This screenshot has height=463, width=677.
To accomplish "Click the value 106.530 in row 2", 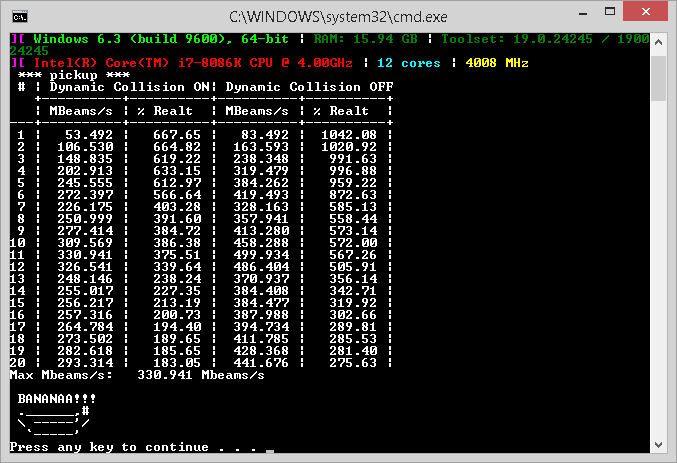I will tap(85, 147).
